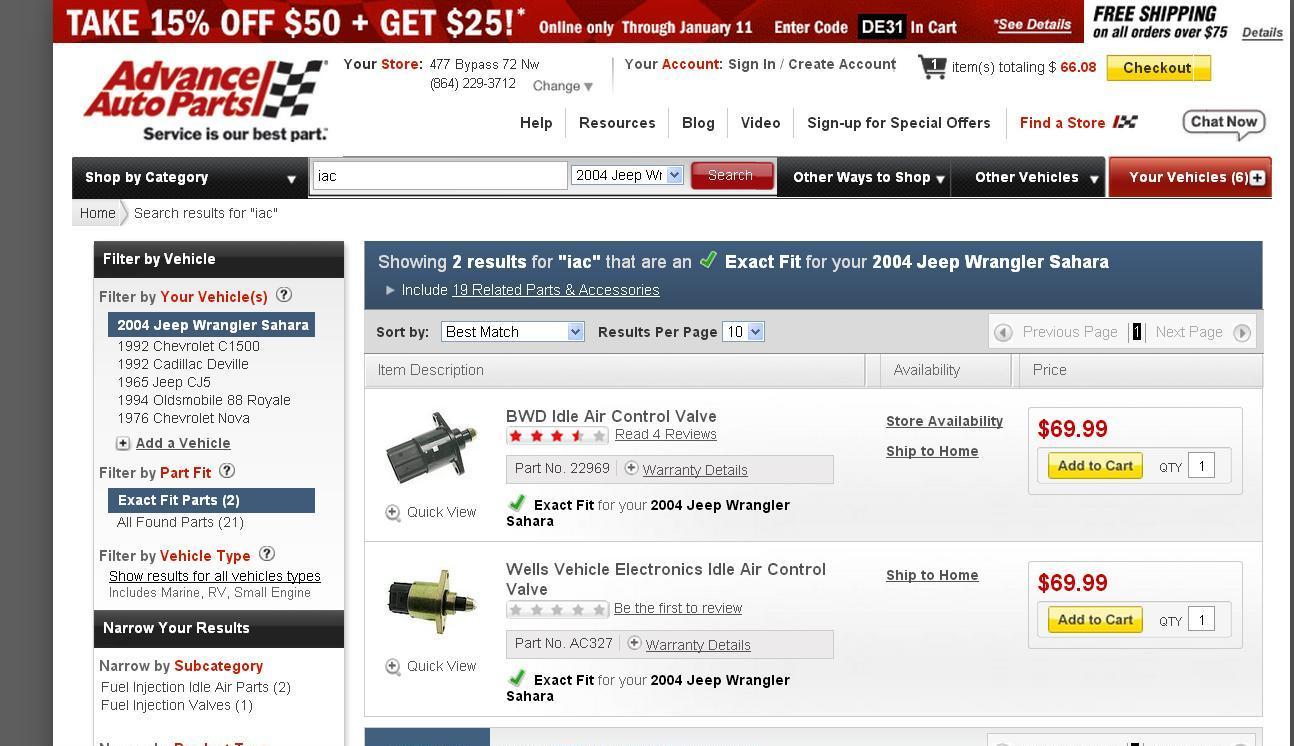The height and width of the screenshot is (746, 1294).
Task: Open free shipping Details link
Action: 1262,32
